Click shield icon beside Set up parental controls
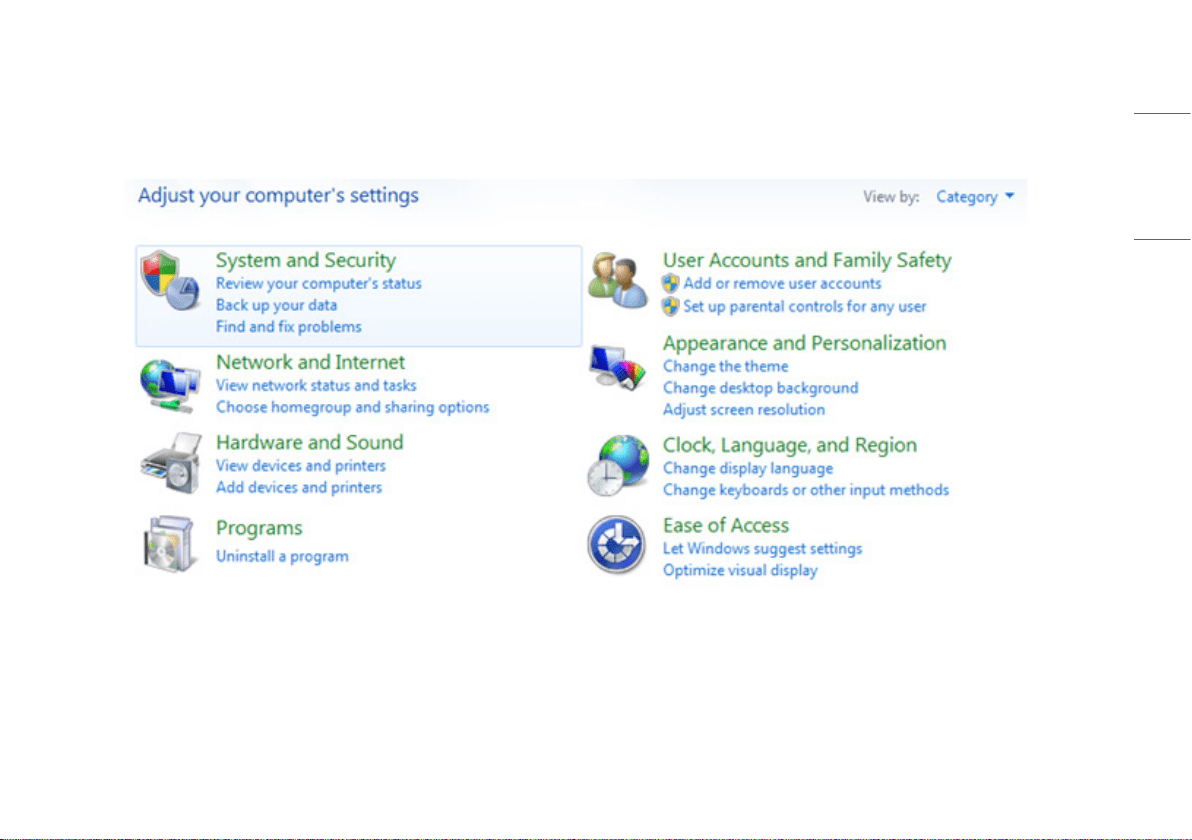Screen dimensions: 1192x840 pos(670,306)
